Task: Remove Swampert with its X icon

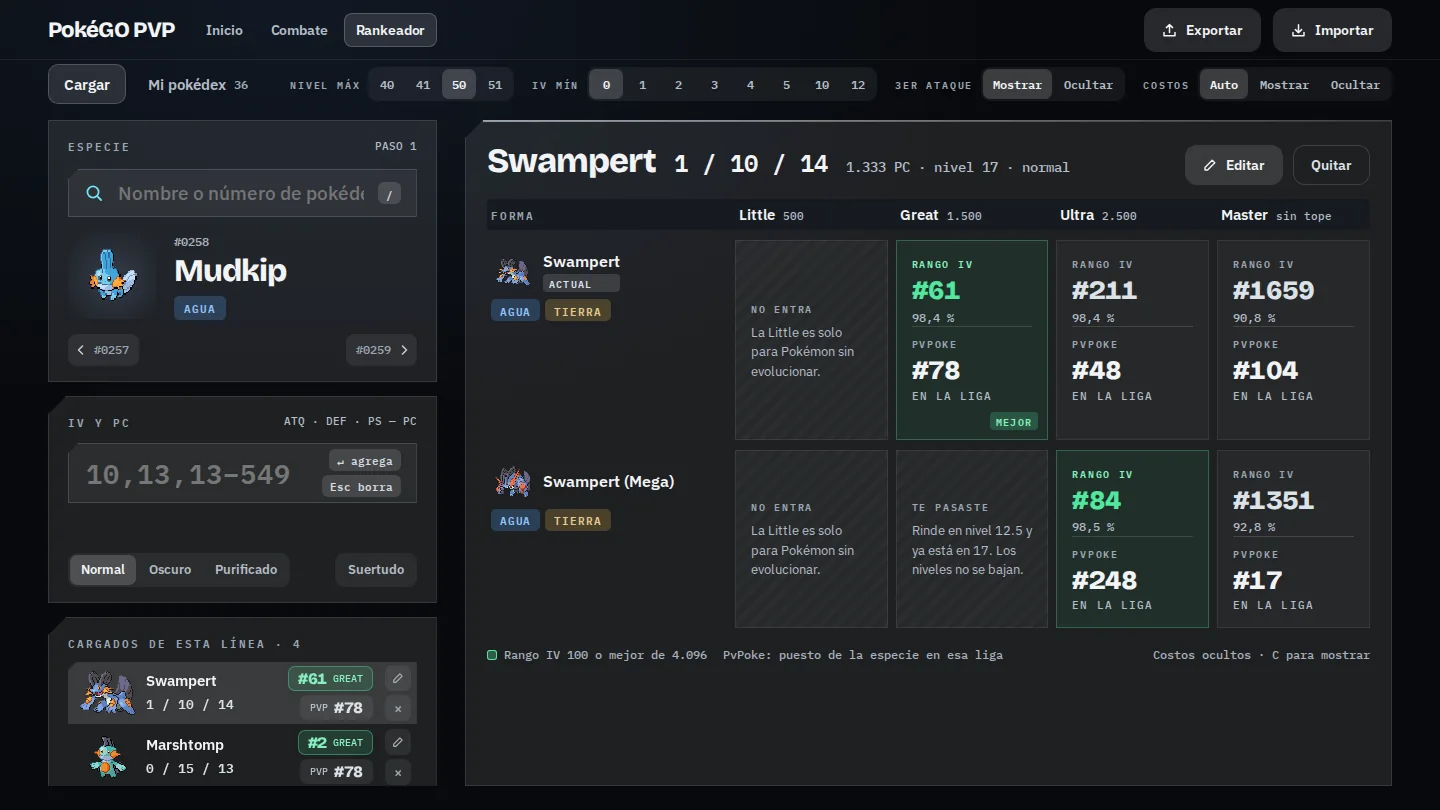Action: click(x=398, y=709)
